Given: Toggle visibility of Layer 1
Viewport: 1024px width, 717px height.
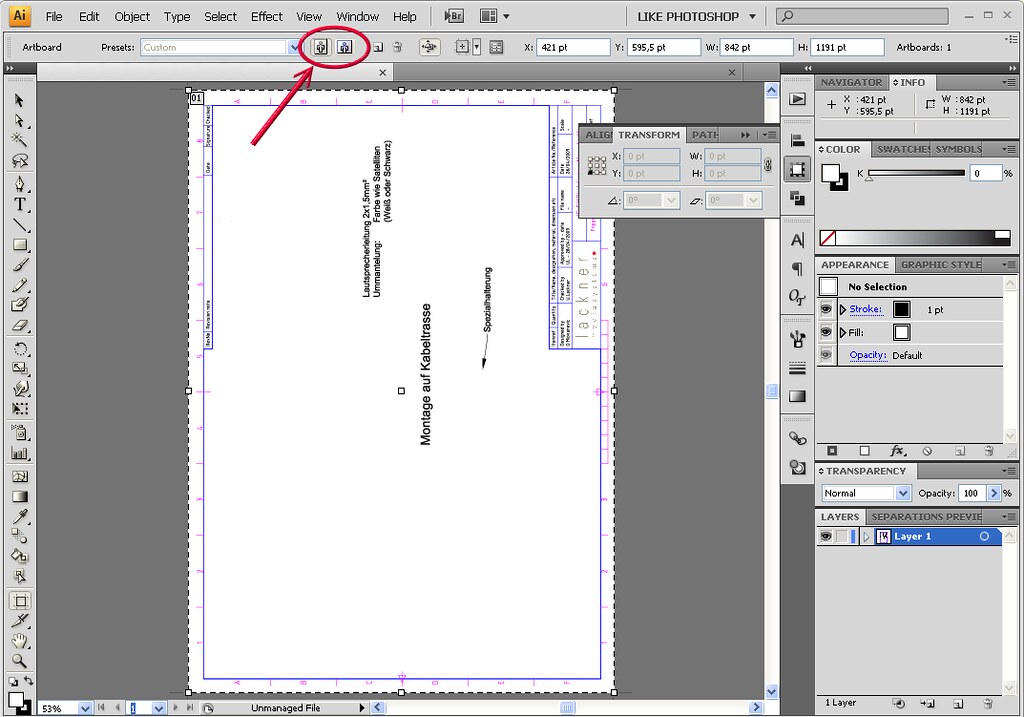Looking at the screenshot, I should click(826, 536).
